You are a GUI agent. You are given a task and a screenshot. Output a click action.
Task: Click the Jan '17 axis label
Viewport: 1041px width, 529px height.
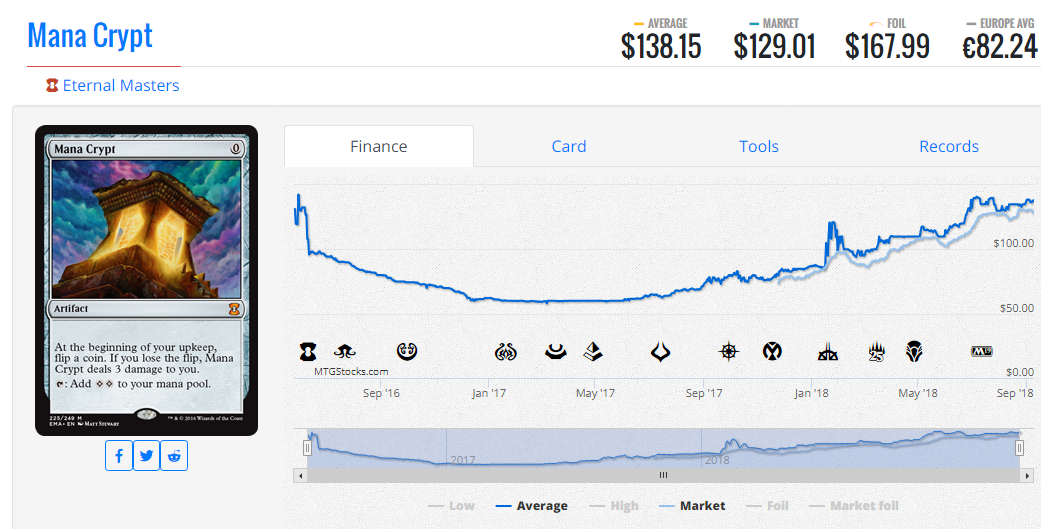tap(489, 393)
